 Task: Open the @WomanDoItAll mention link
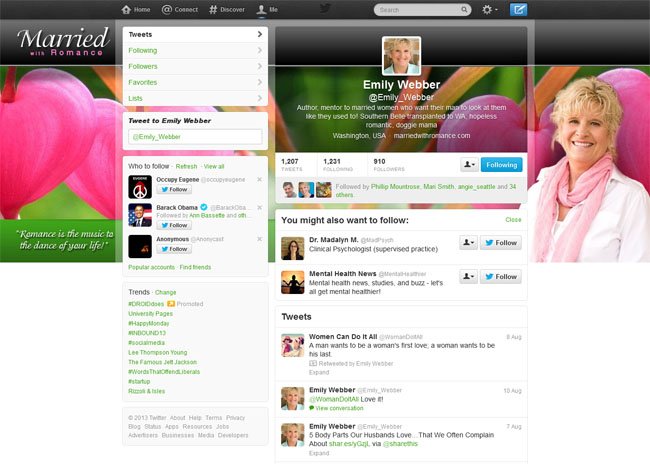334,399
